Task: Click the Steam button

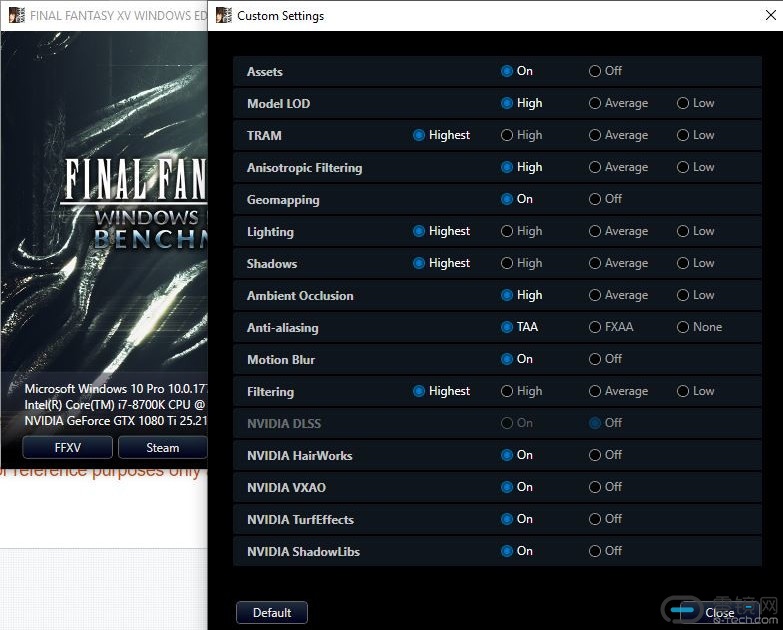Action: click(162, 447)
